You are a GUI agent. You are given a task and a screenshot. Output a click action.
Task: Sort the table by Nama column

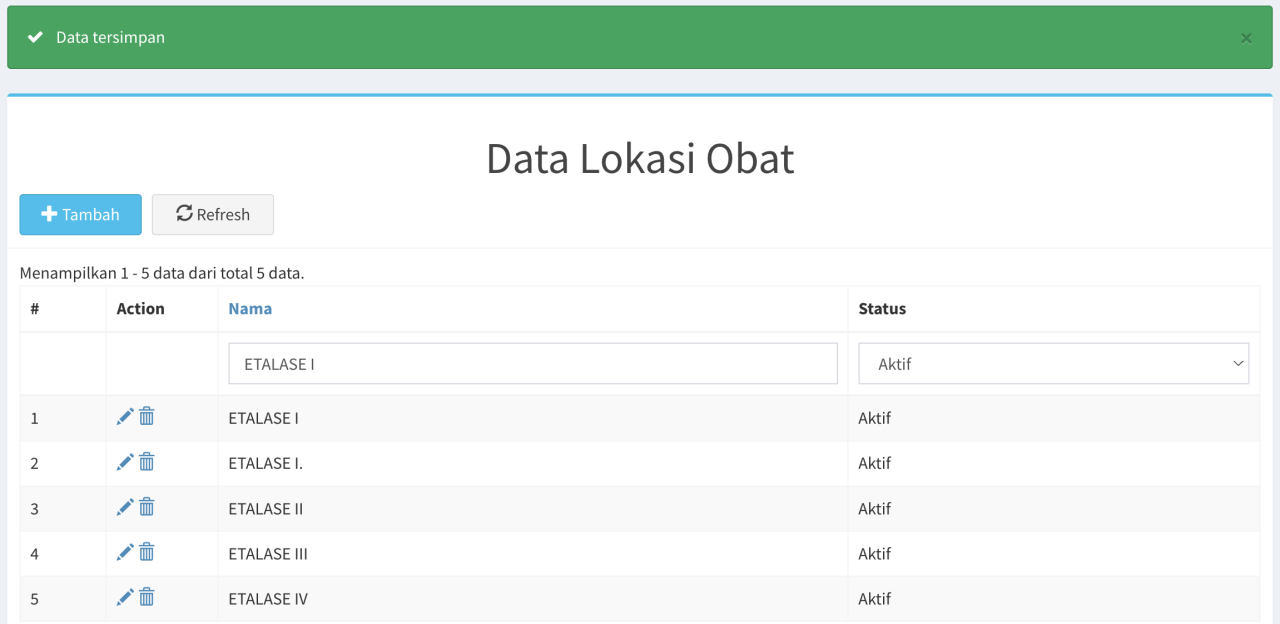[x=250, y=309]
